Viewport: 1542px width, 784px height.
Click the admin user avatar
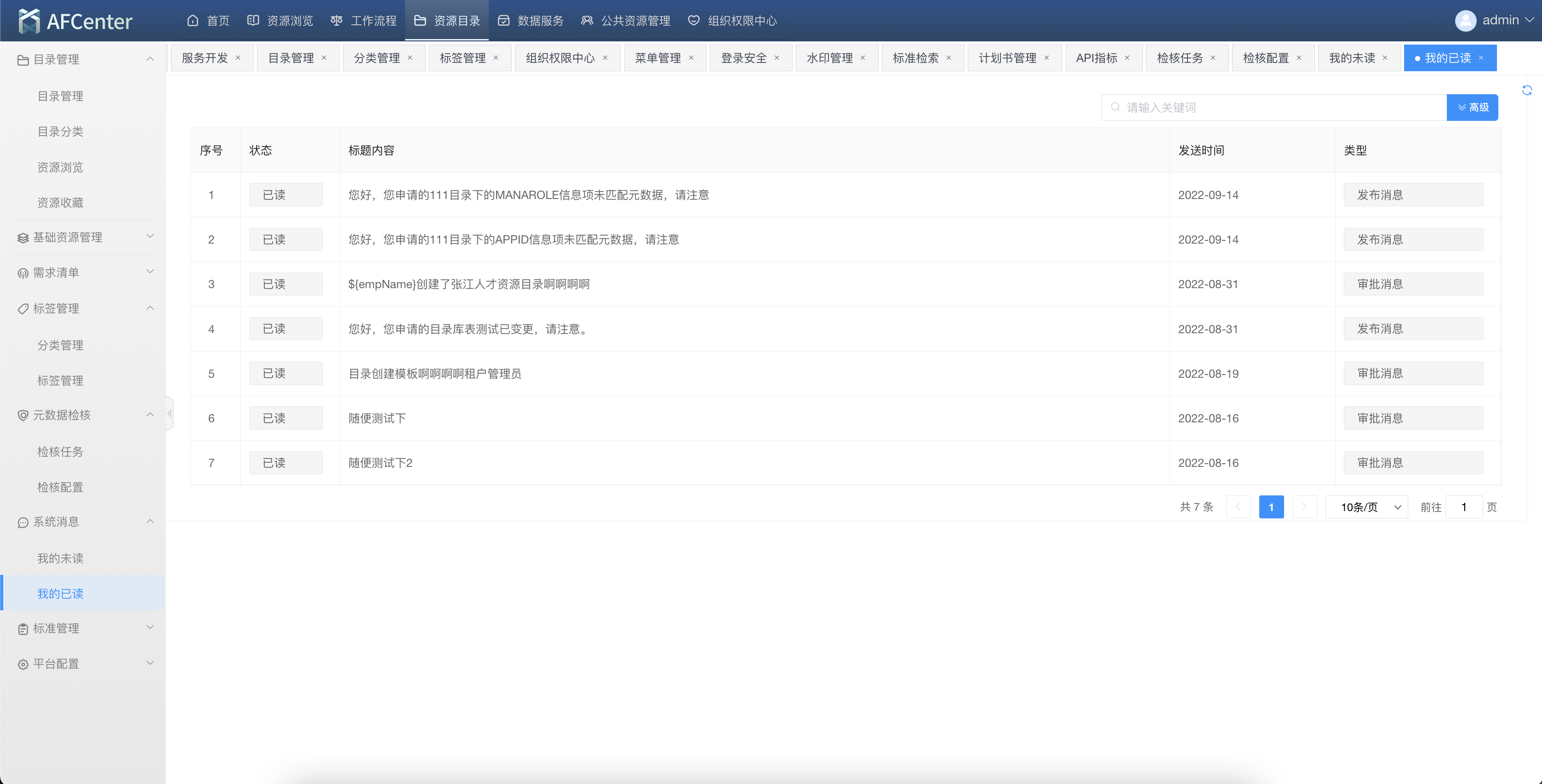pyautogui.click(x=1465, y=21)
